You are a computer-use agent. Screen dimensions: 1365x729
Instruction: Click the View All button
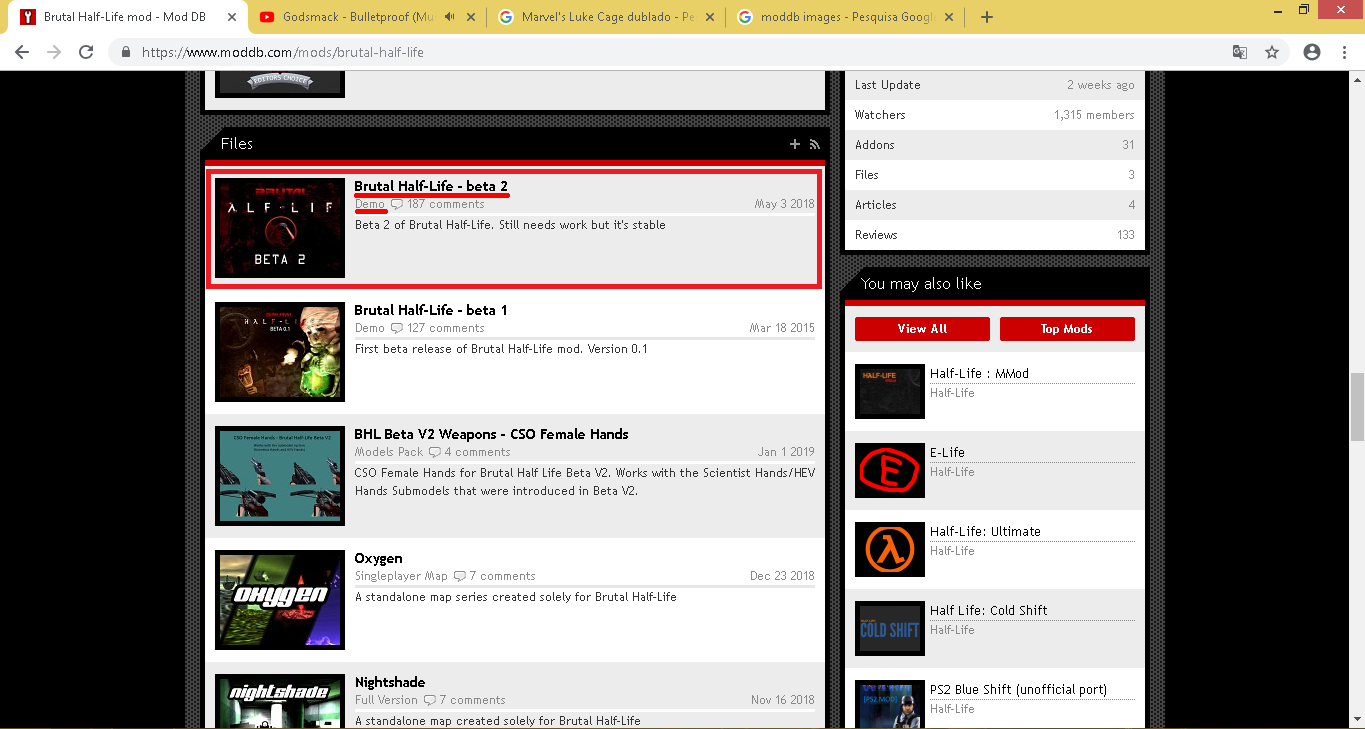(x=922, y=329)
